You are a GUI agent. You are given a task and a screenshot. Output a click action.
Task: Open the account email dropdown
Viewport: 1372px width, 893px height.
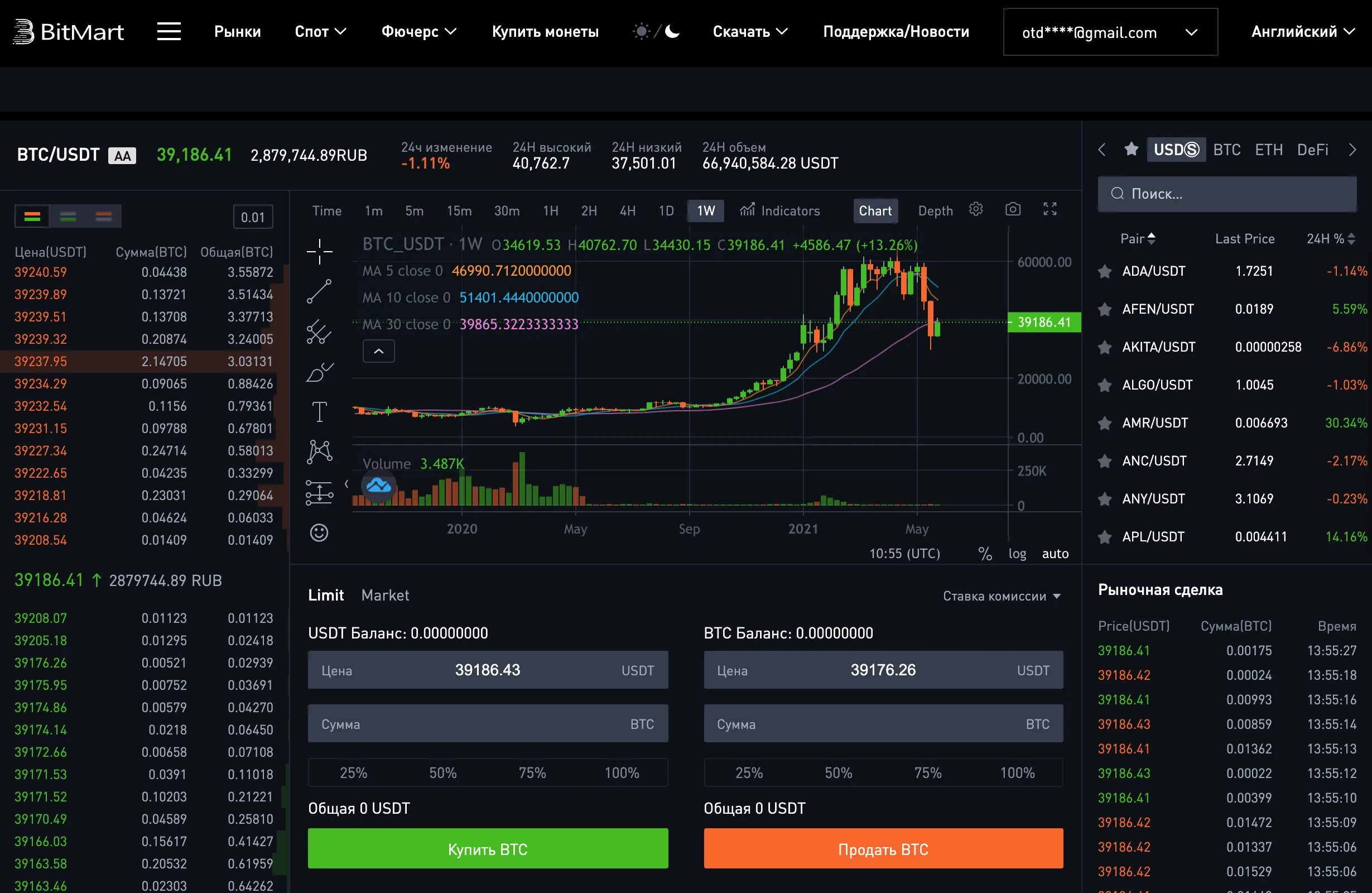(x=1110, y=32)
